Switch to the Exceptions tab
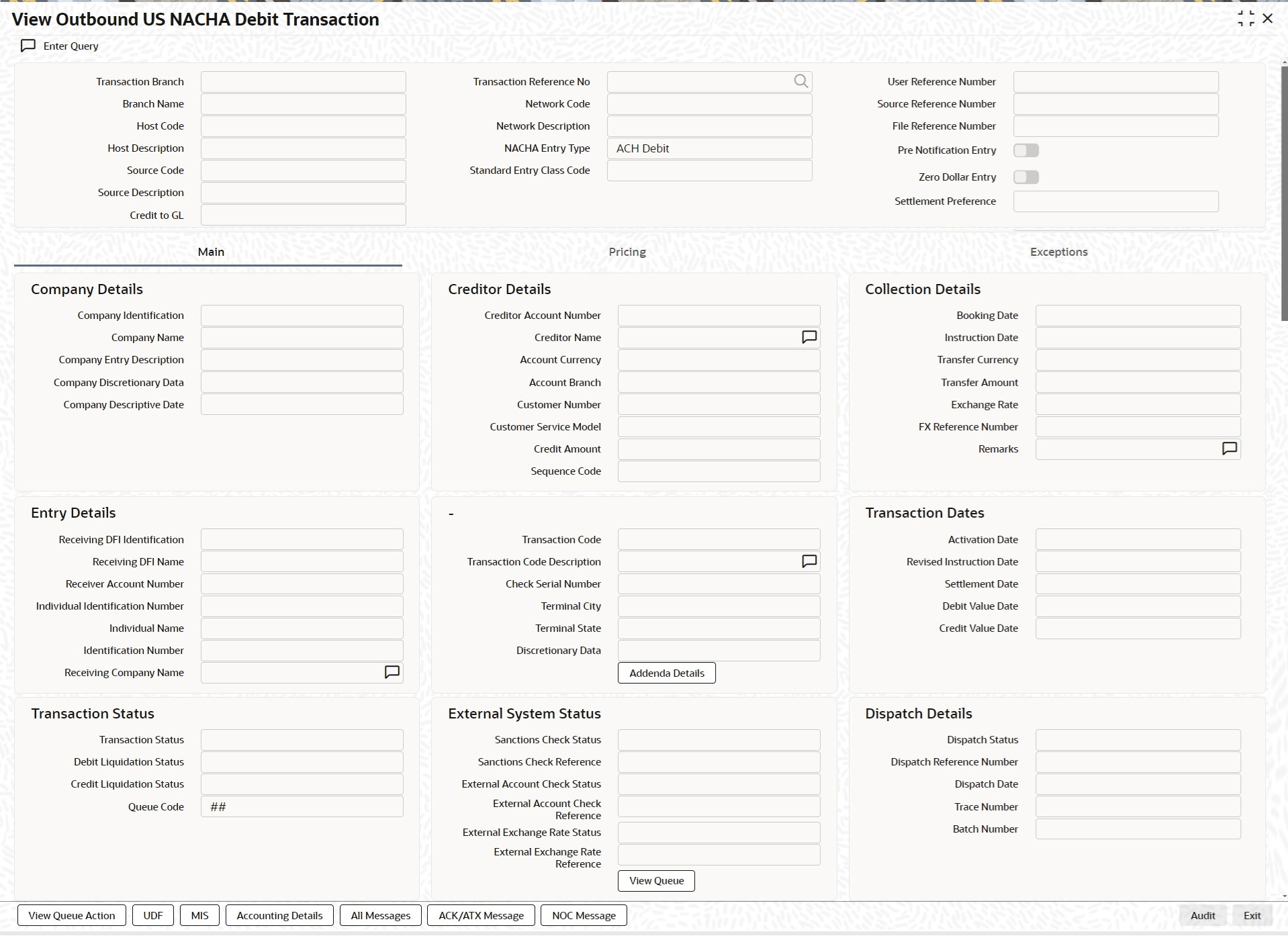 tap(1058, 252)
